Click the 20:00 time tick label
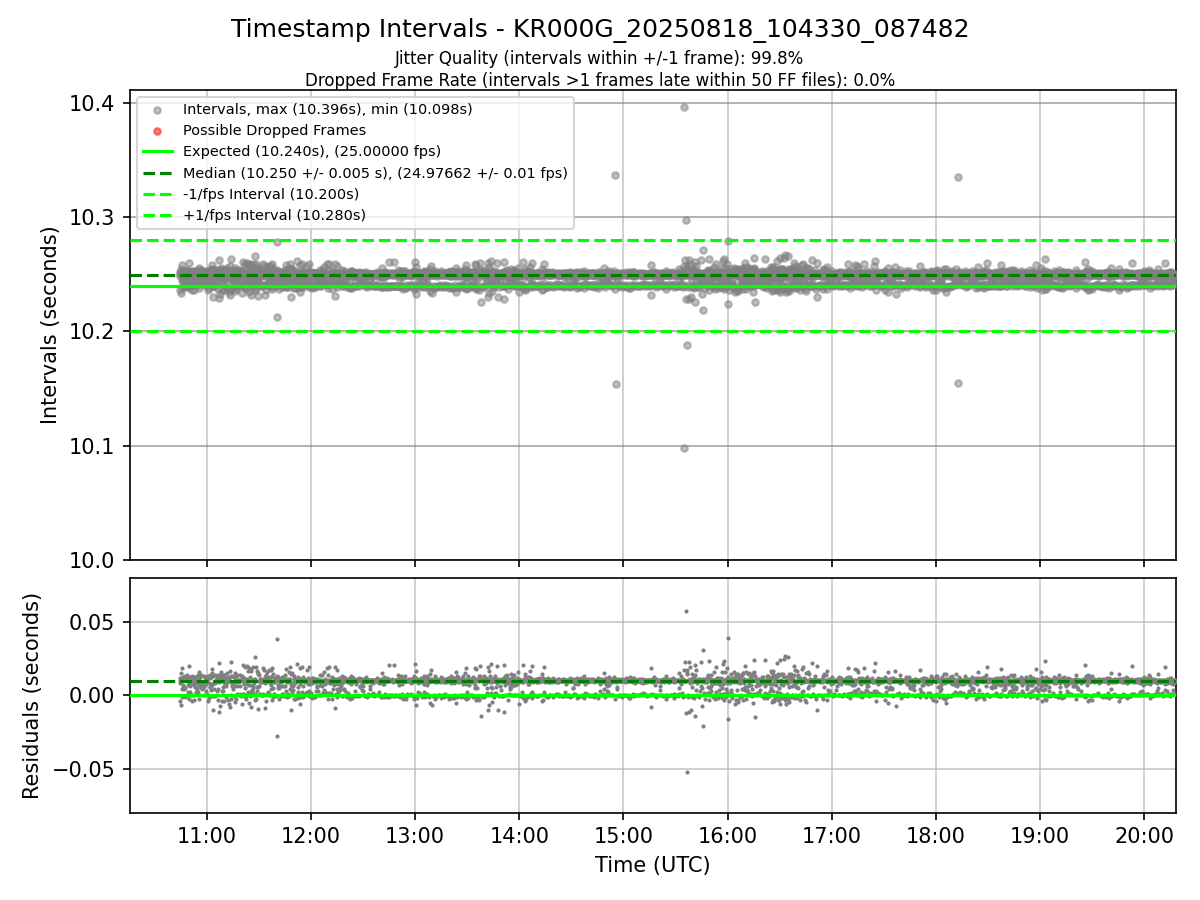Viewport: 1200px width, 900px height. point(1144,833)
